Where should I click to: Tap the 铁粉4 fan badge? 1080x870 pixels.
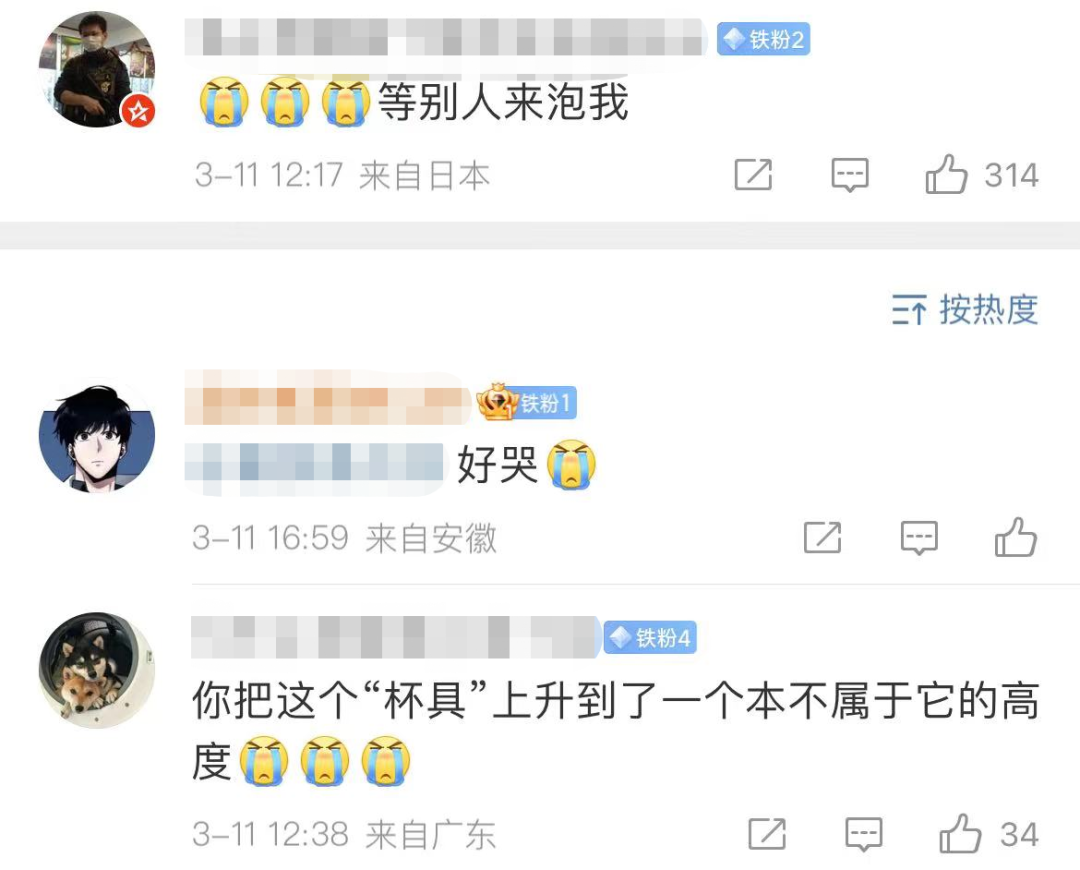[x=650, y=638]
